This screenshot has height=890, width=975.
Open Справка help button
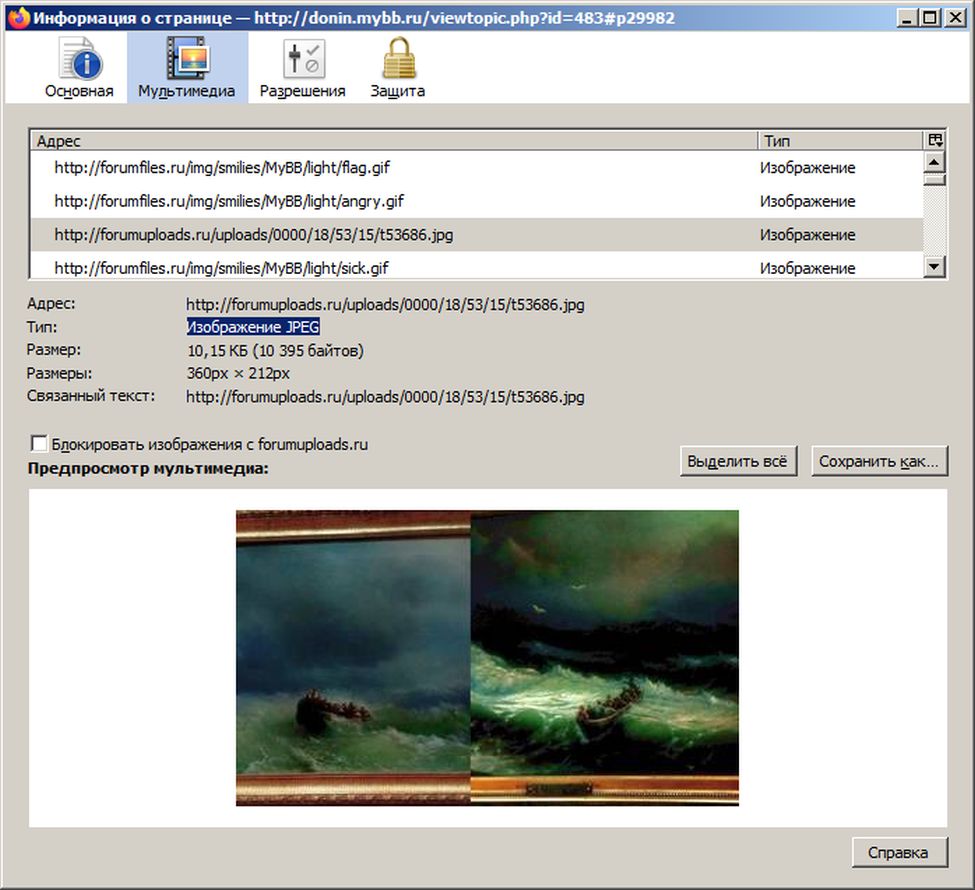899,852
